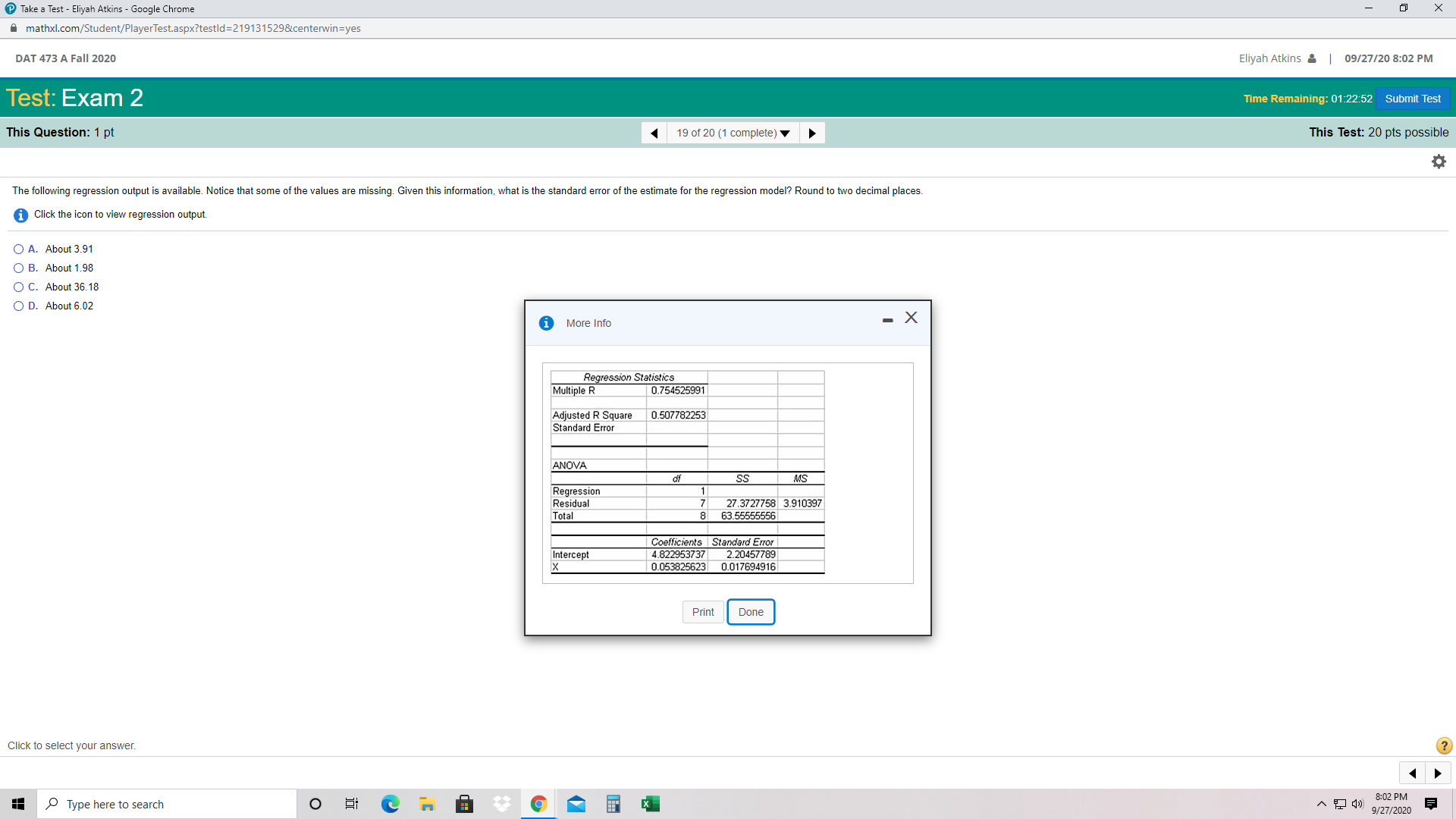Image resolution: width=1456 pixels, height=819 pixels.
Task: Open Calculator from the taskbar
Action: coord(613,804)
